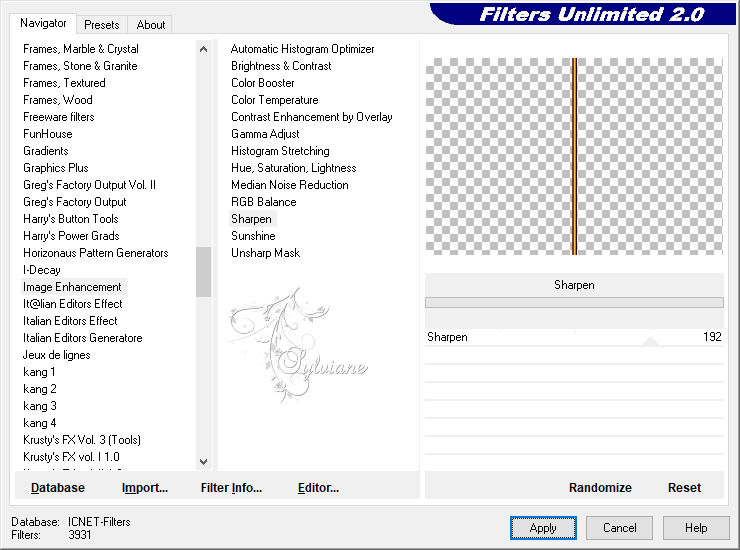Open the Database button
The height and width of the screenshot is (550, 740).
[x=58, y=487]
